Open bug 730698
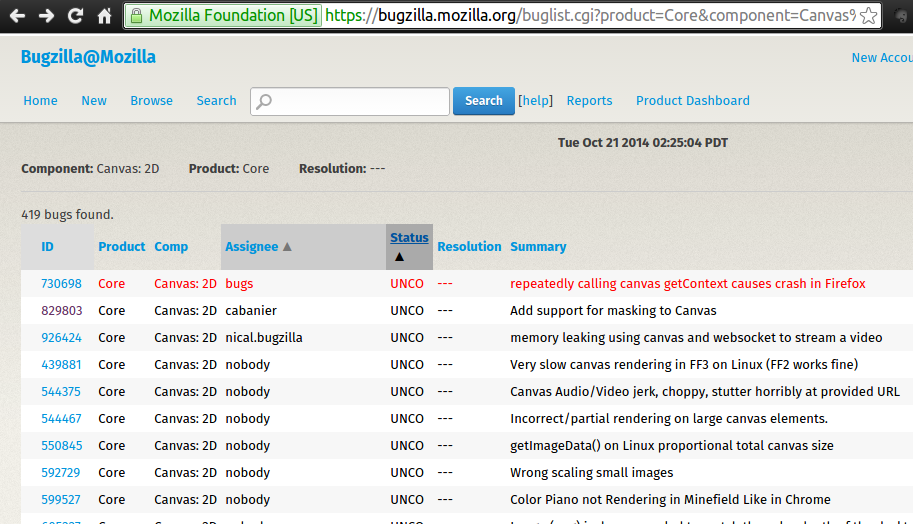 pyautogui.click(x=61, y=284)
